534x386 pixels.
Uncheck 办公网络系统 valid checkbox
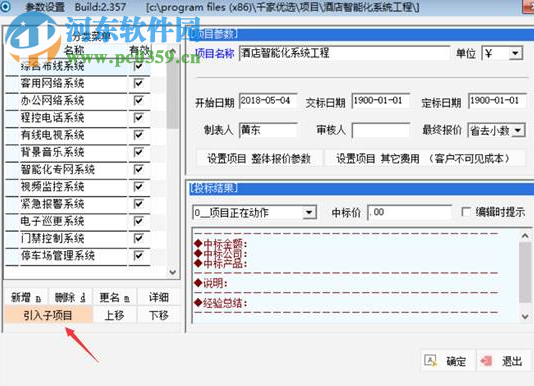point(138,101)
